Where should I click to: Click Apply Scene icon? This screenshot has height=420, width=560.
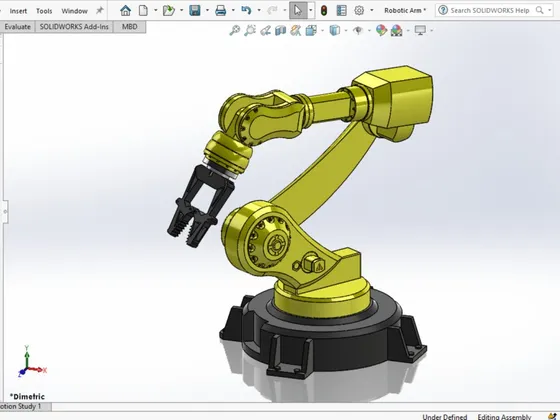[x=396, y=31]
